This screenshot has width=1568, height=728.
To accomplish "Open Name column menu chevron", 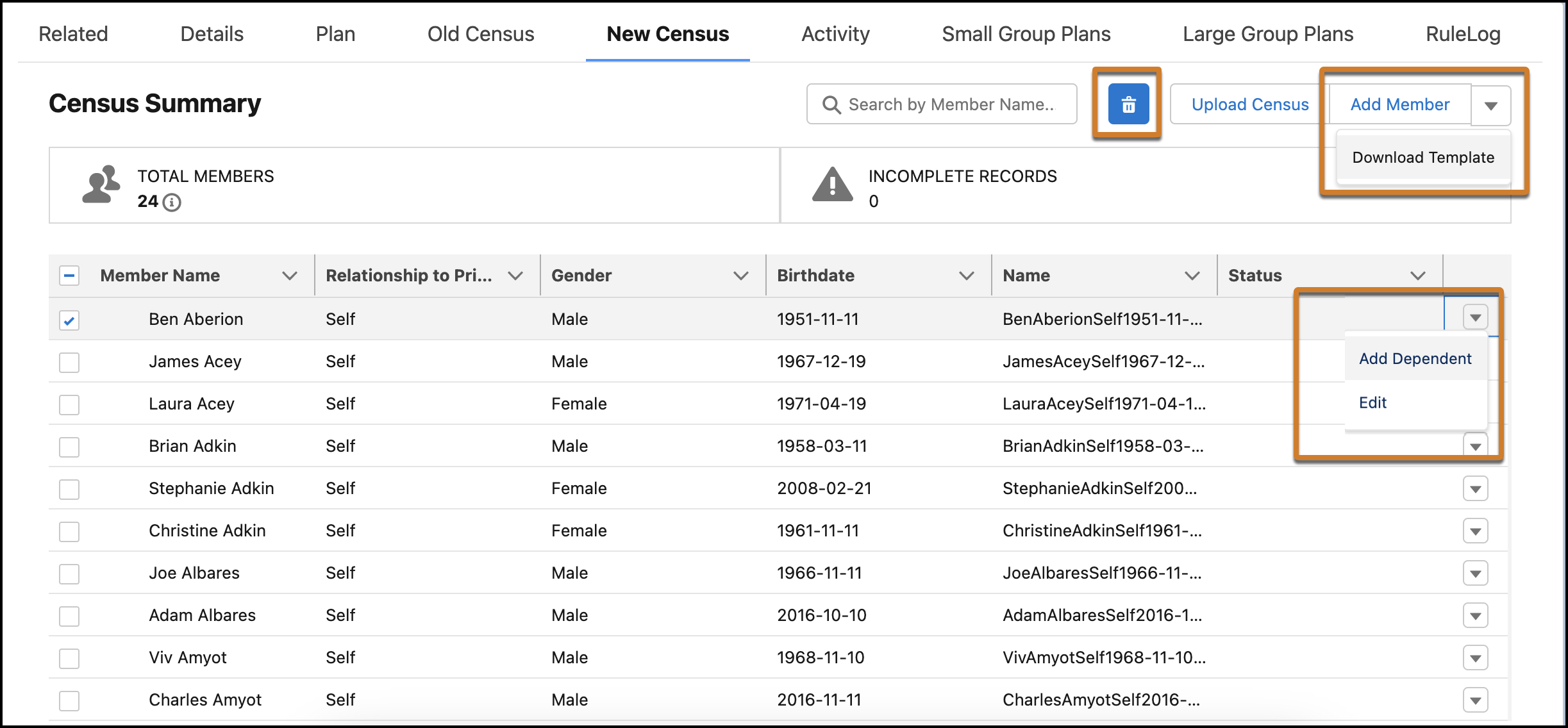I will click(x=1192, y=276).
